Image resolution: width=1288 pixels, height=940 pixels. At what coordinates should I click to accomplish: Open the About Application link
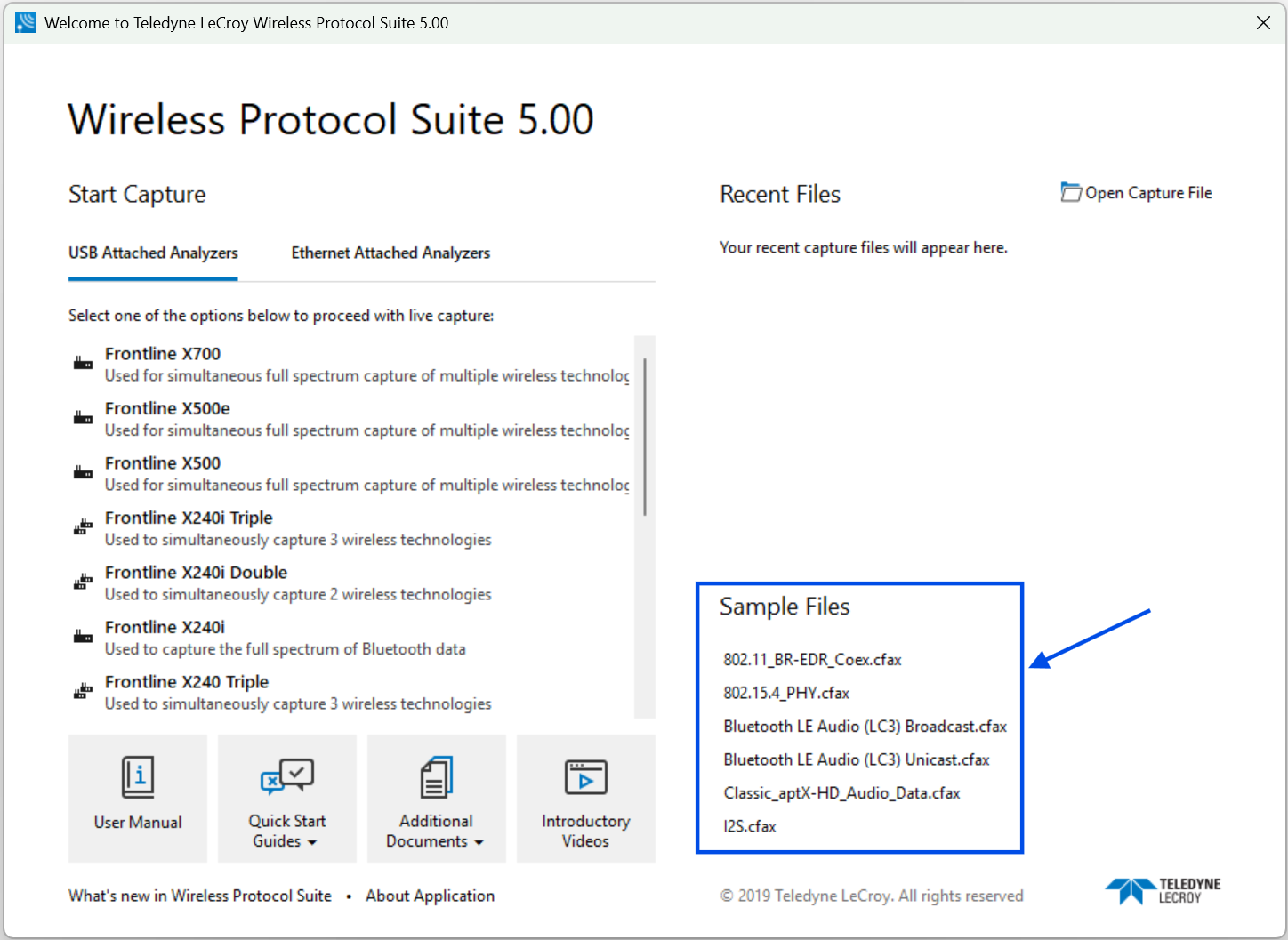[x=431, y=896]
